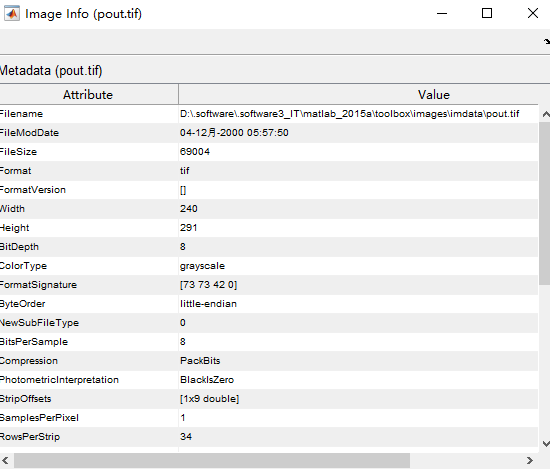Image resolution: width=550 pixels, height=469 pixels.
Task: Click the horizontal scrollbar thumb
Action: (x=212, y=460)
